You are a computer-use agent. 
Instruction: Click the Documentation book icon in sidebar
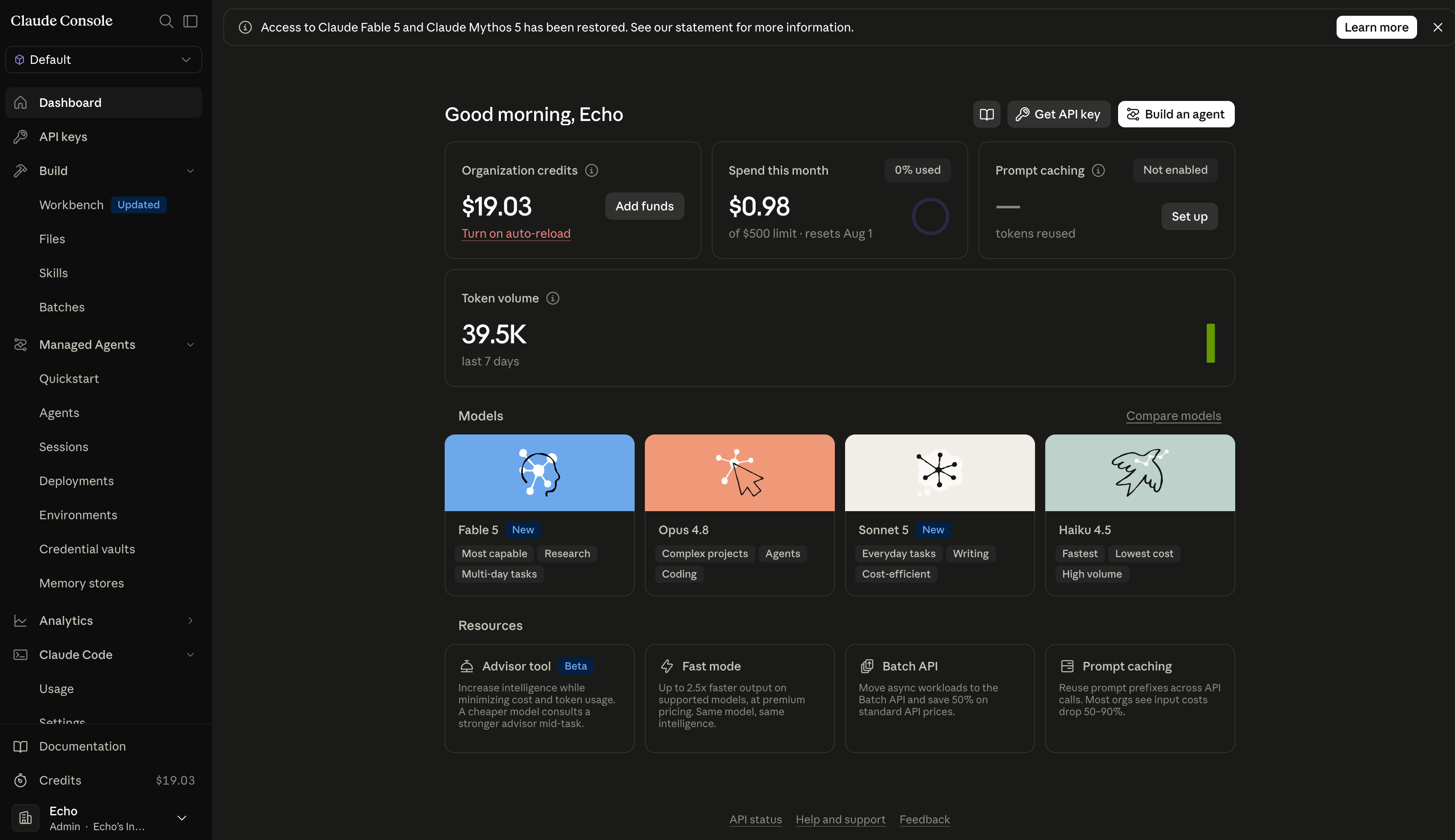[x=21, y=747]
